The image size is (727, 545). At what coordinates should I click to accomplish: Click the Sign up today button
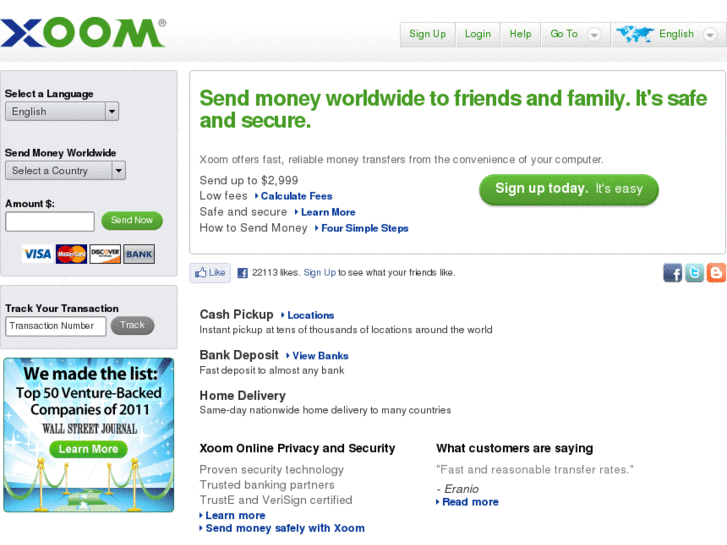[x=568, y=189]
